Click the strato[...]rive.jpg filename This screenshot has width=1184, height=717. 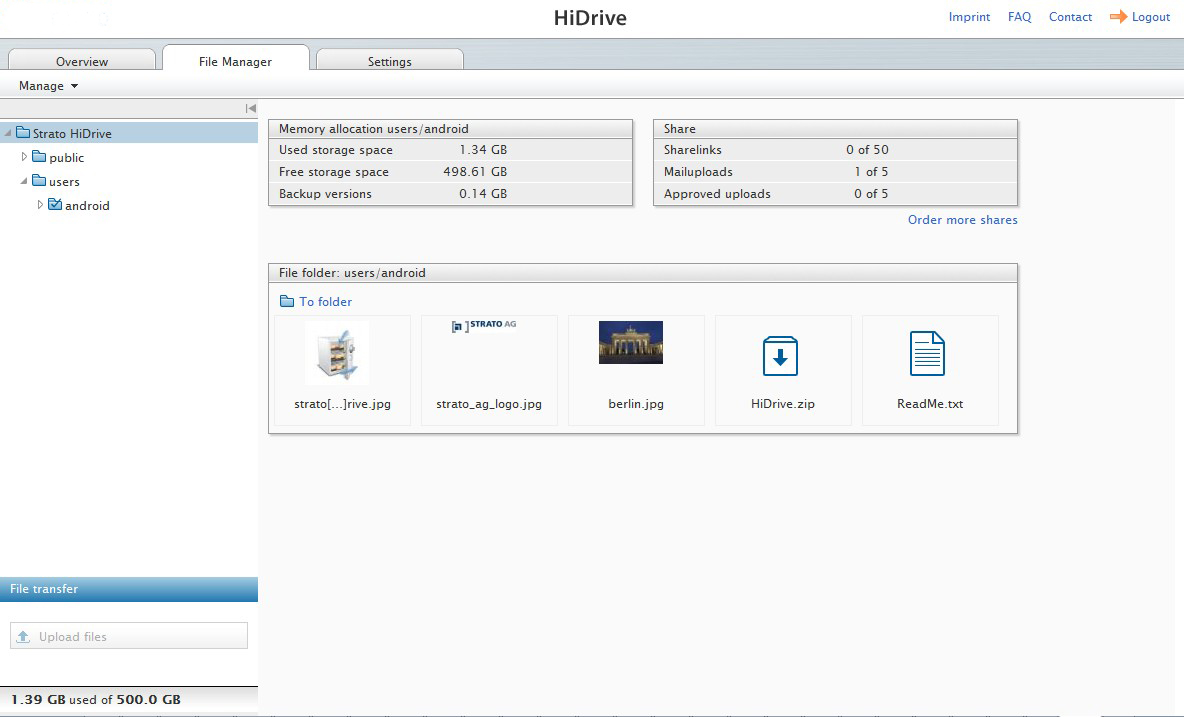pyautogui.click(x=342, y=404)
